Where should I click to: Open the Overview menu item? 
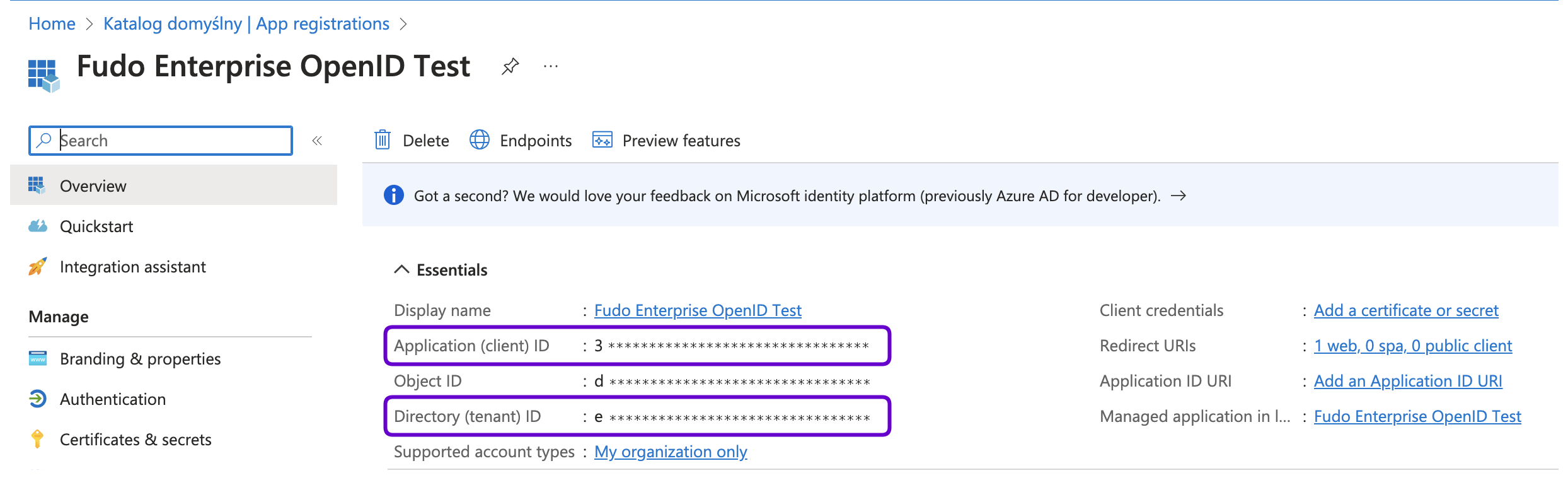coord(93,186)
